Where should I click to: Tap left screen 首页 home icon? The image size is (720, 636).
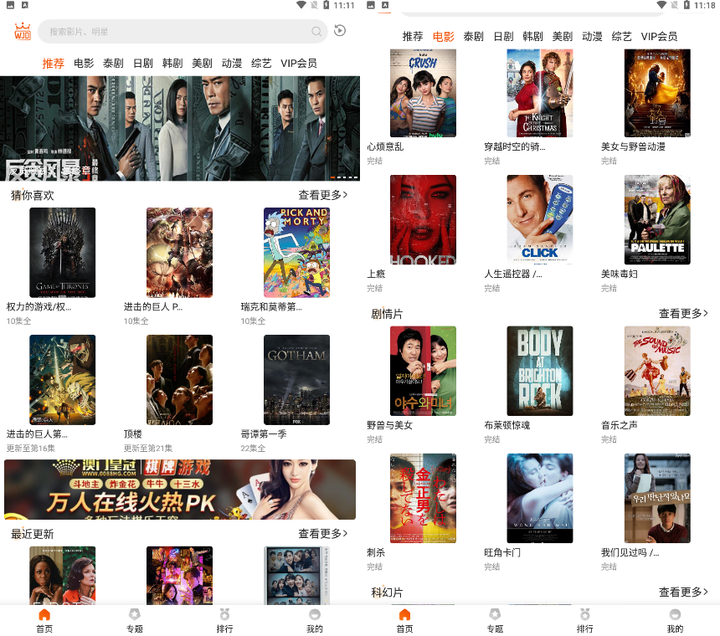click(x=44, y=614)
